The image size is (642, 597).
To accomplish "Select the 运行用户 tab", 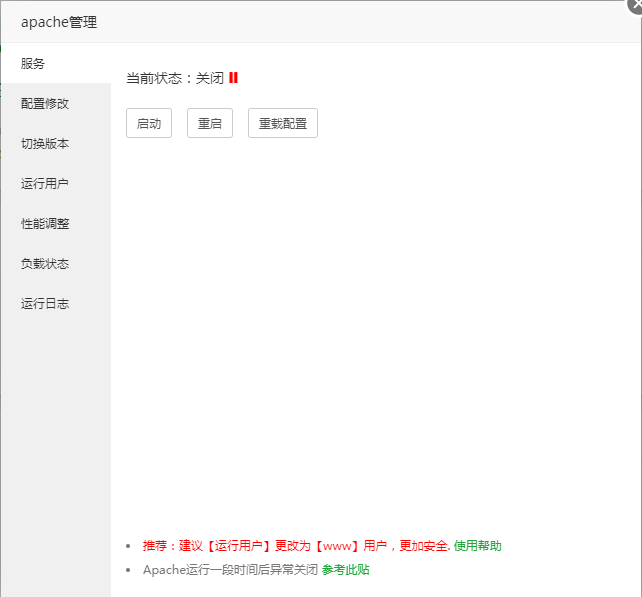I will point(56,183).
